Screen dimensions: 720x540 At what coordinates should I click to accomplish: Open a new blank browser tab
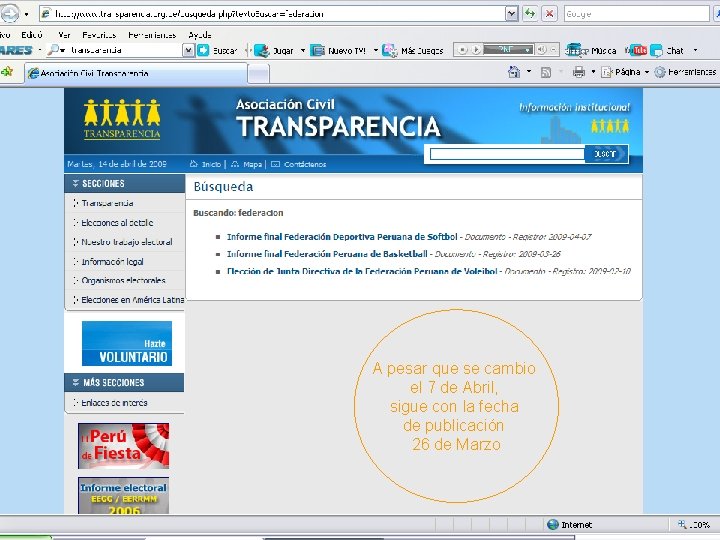(259, 74)
